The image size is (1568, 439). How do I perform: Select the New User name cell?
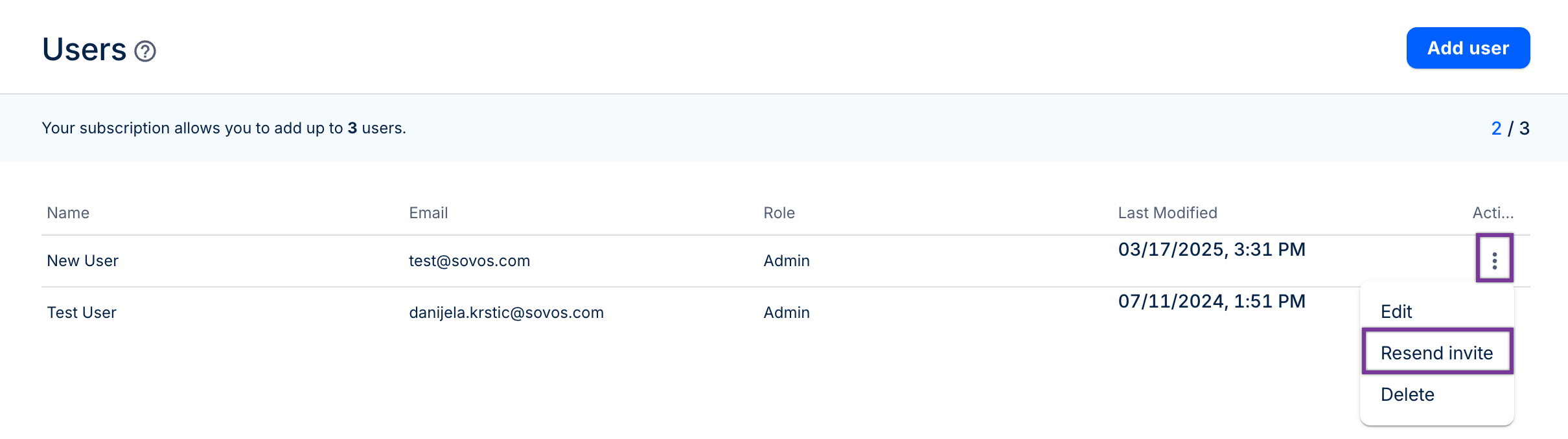(x=82, y=261)
